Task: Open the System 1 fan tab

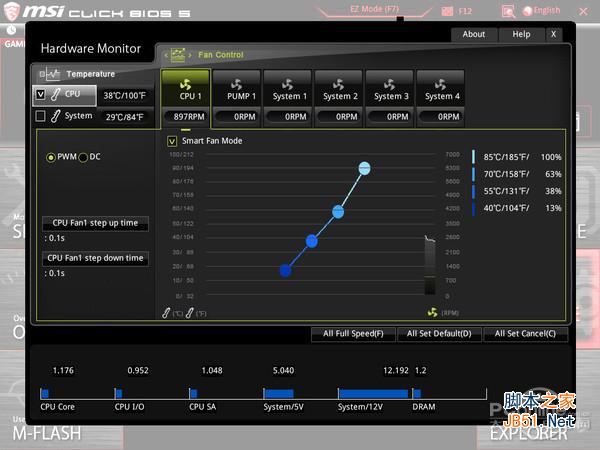Action: pyautogui.click(x=290, y=89)
